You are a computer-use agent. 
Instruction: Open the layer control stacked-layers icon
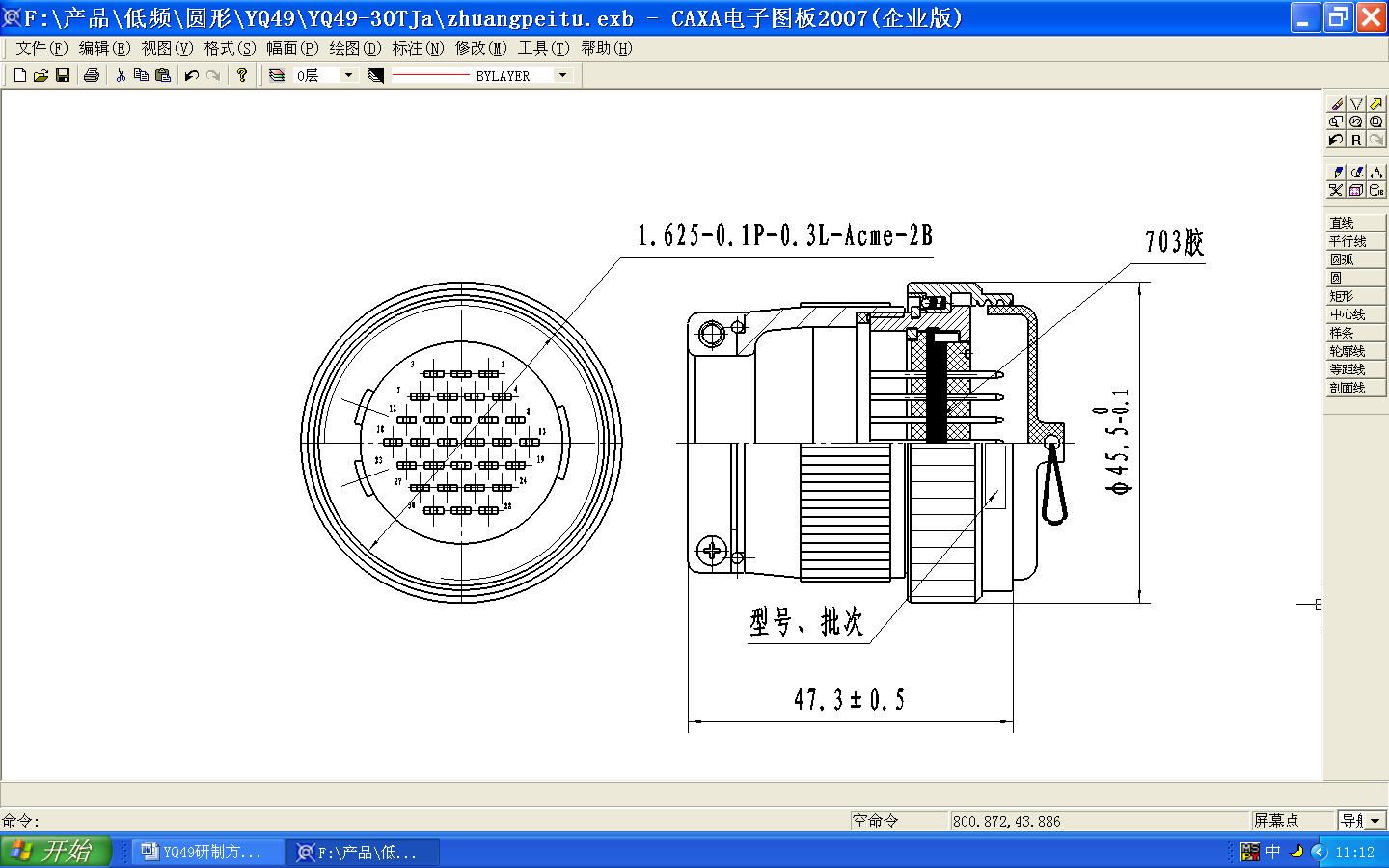pyautogui.click(x=277, y=75)
